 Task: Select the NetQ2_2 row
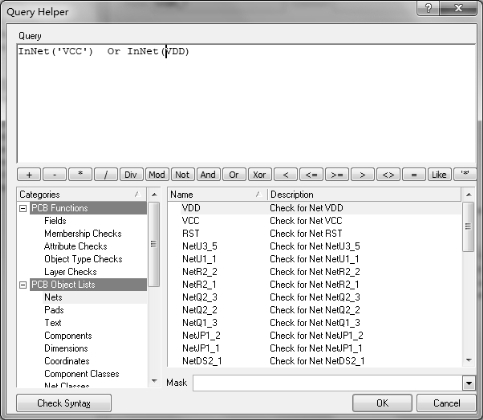(x=314, y=310)
